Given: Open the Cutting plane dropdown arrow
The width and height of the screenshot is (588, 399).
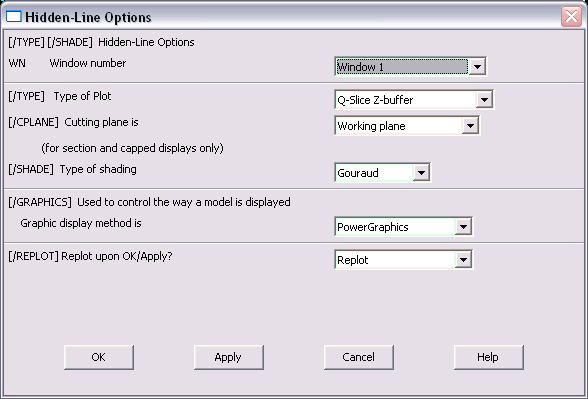Looking at the screenshot, I should tap(470, 126).
